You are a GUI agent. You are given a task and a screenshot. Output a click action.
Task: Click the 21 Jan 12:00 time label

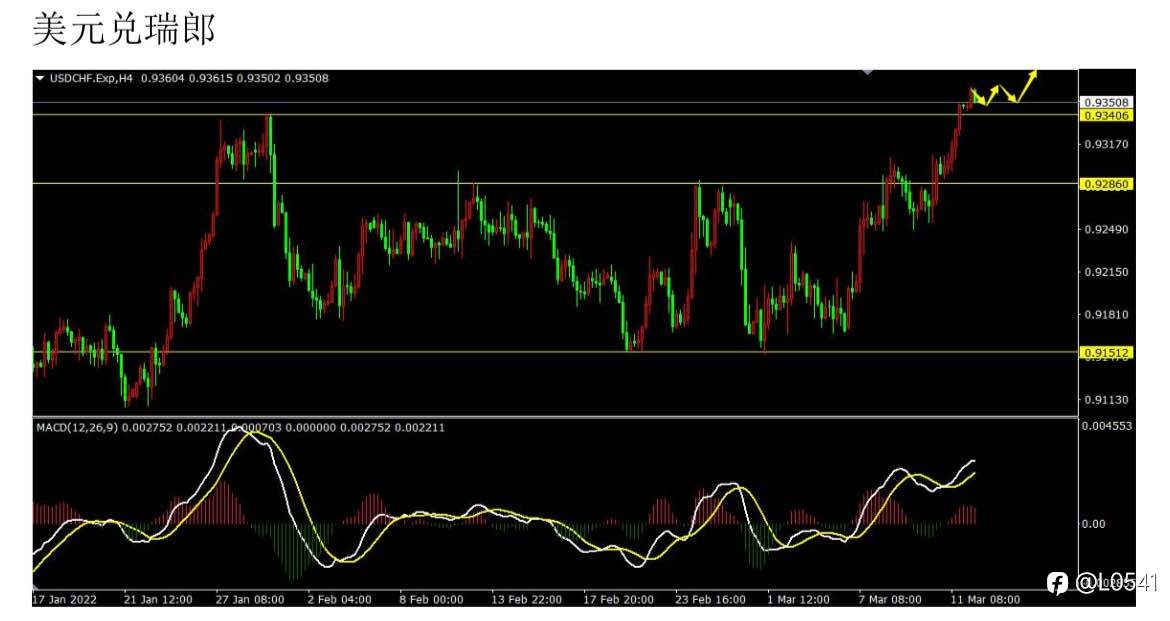(158, 599)
